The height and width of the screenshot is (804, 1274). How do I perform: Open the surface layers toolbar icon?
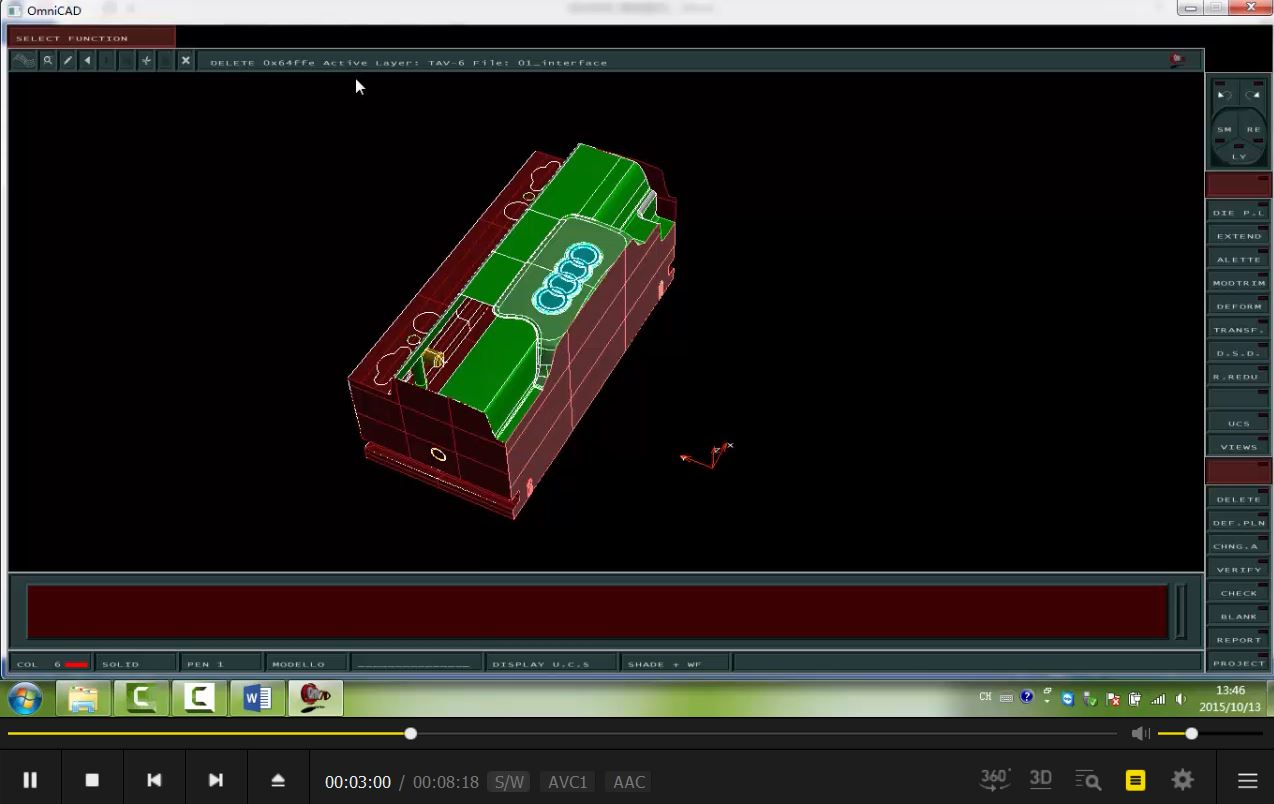click(x=24, y=61)
